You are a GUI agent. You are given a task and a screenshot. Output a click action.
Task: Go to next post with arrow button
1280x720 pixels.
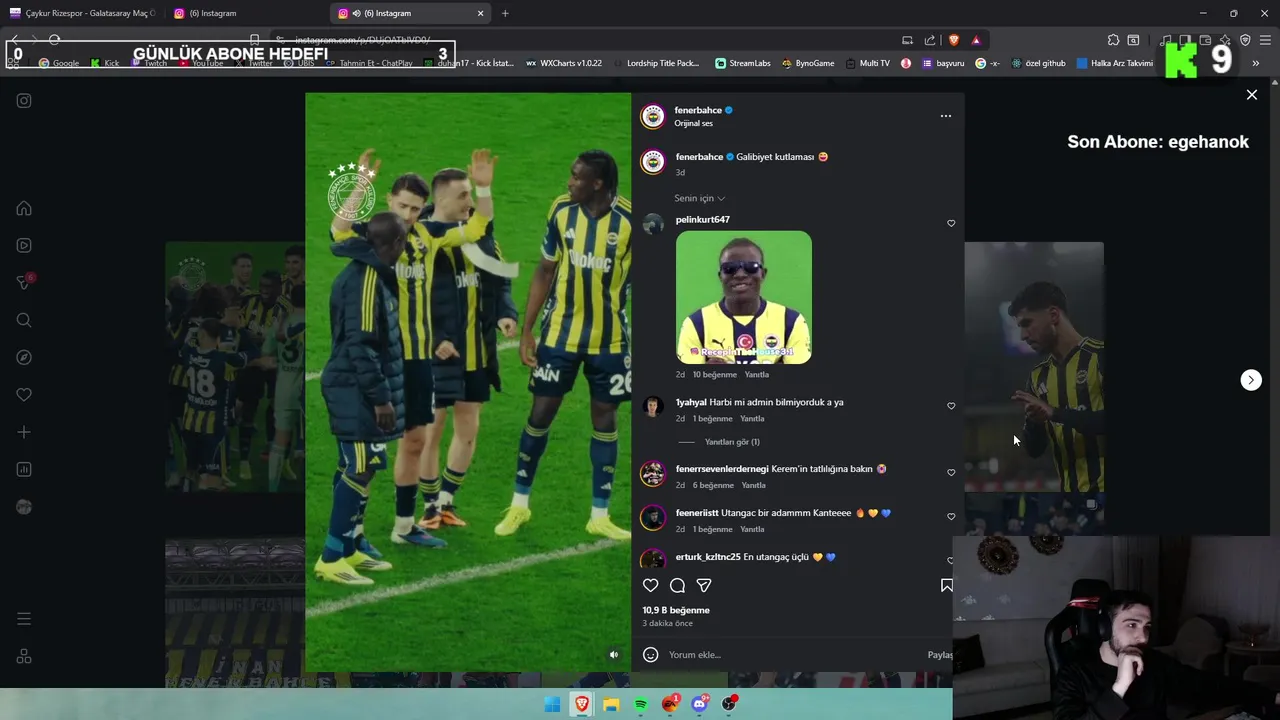pyautogui.click(x=1251, y=380)
